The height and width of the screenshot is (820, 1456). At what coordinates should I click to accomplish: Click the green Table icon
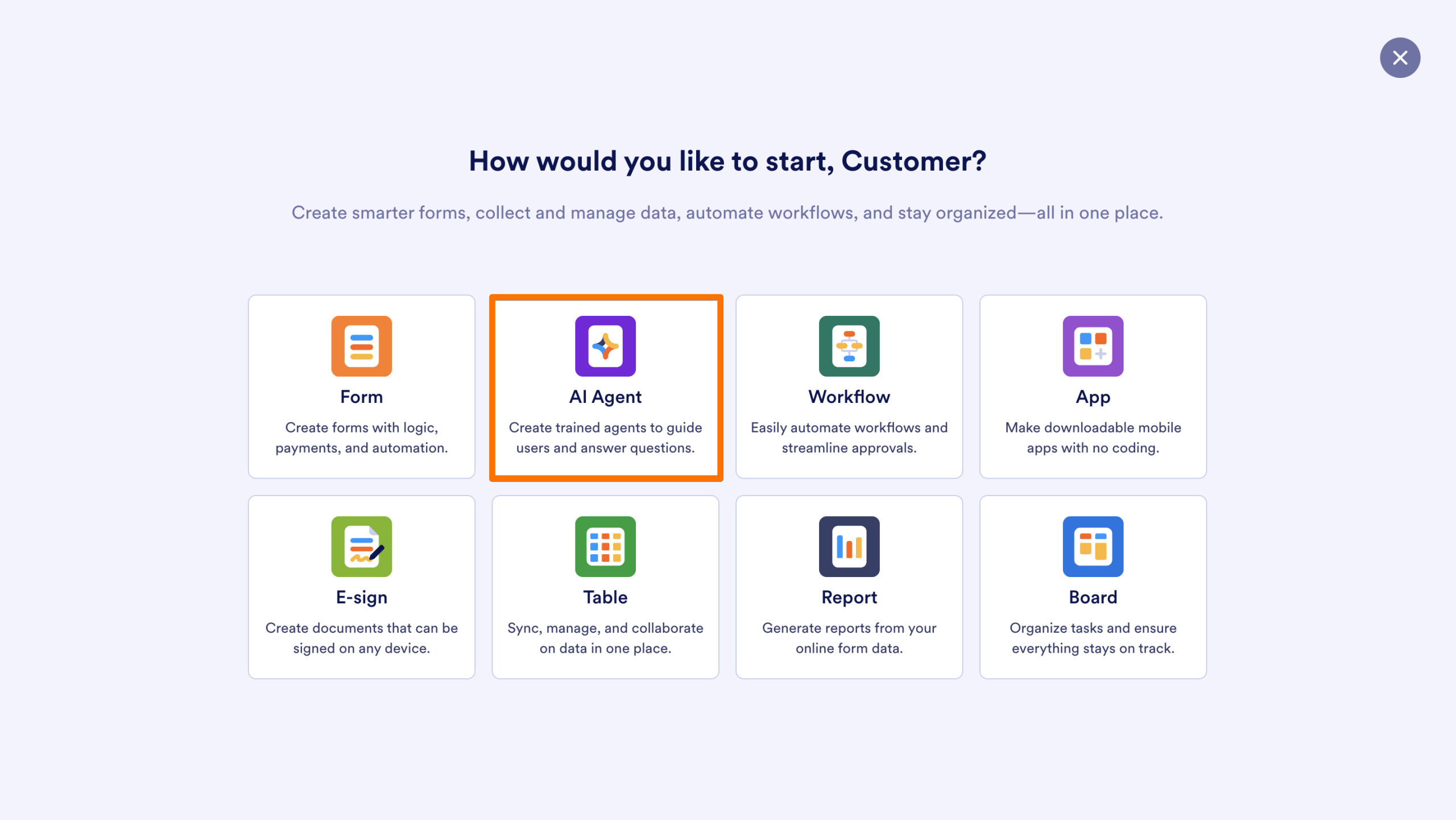pyautogui.click(x=605, y=546)
